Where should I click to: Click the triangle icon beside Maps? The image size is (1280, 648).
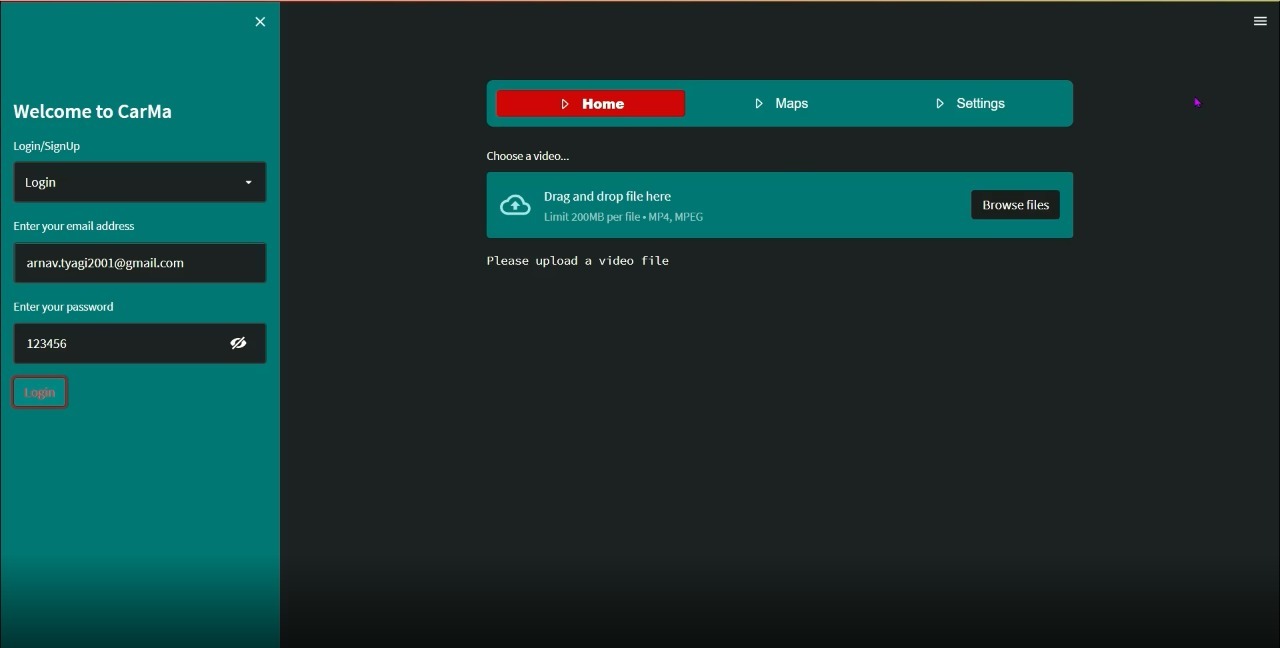click(x=759, y=104)
